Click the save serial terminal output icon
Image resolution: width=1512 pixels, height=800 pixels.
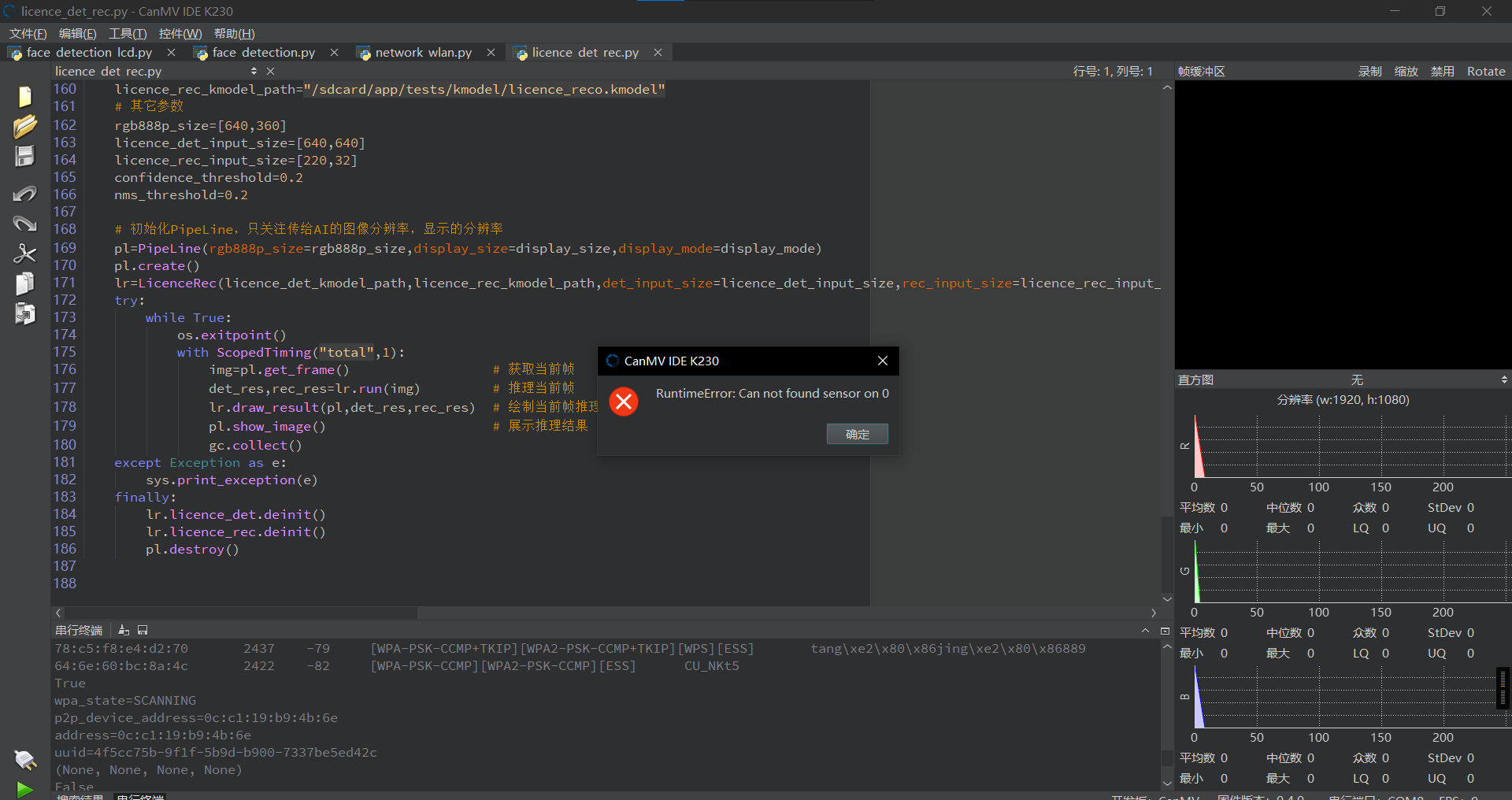143,630
